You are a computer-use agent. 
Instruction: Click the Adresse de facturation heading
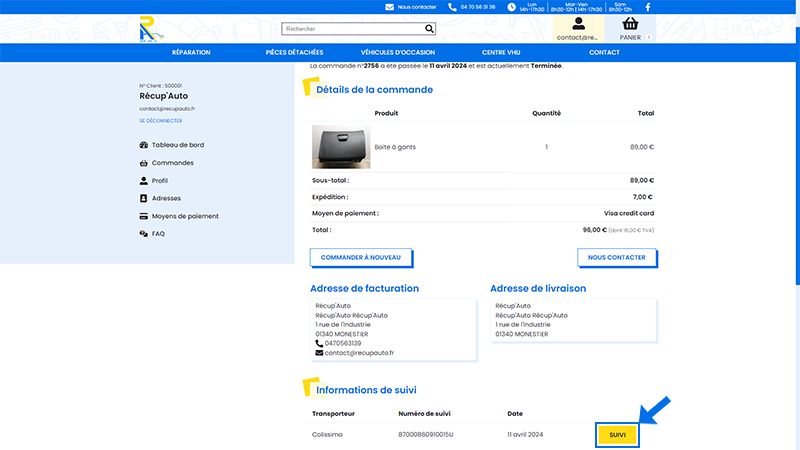[364, 288]
